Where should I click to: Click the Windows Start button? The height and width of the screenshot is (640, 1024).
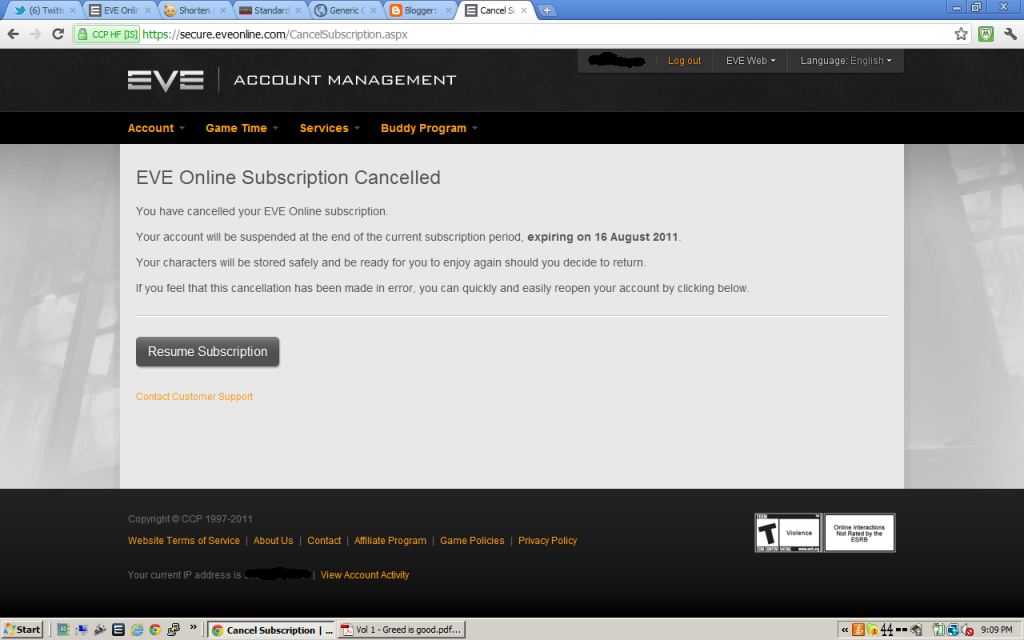tap(22, 630)
